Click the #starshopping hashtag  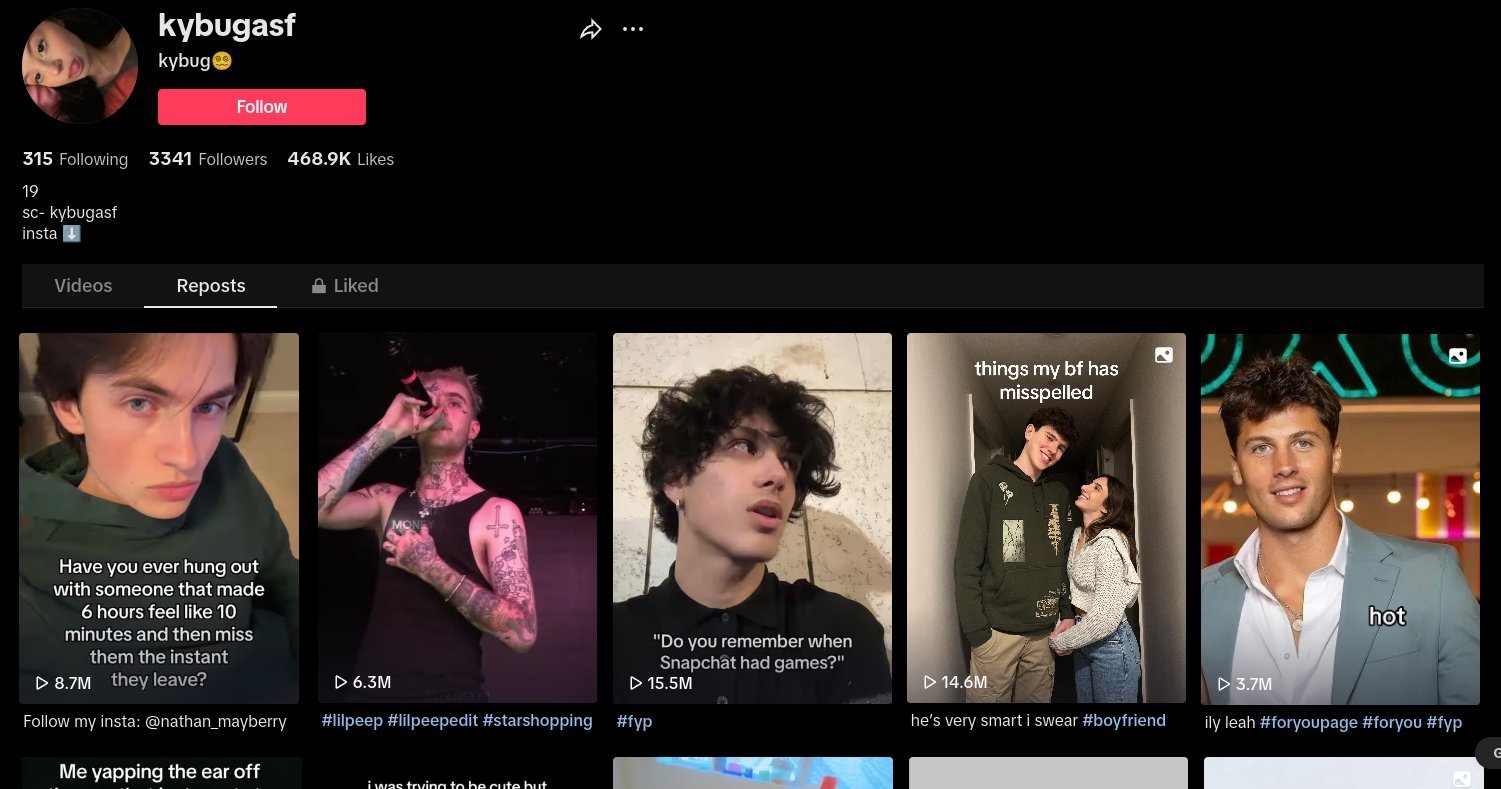coord(538,720)
